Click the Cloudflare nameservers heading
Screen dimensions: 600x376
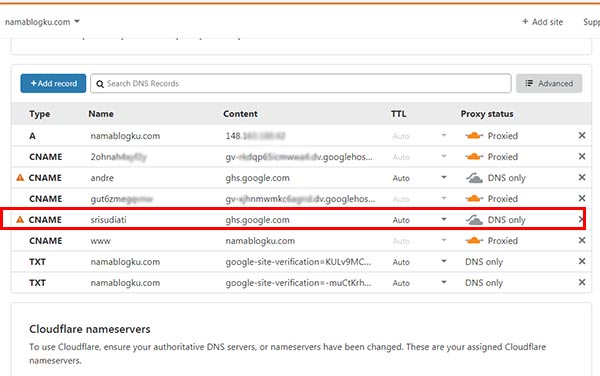pos(90,329)
